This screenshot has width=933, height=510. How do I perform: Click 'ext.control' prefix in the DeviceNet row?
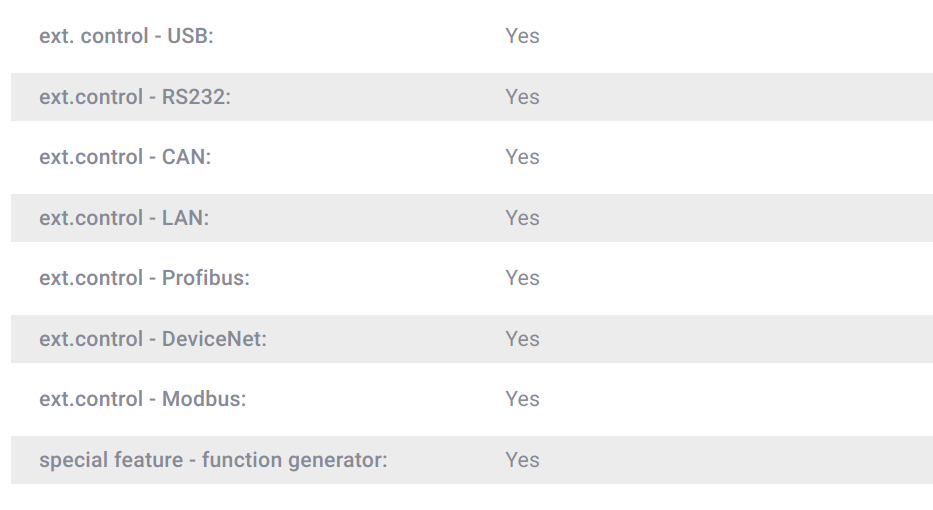pos(91,339)
